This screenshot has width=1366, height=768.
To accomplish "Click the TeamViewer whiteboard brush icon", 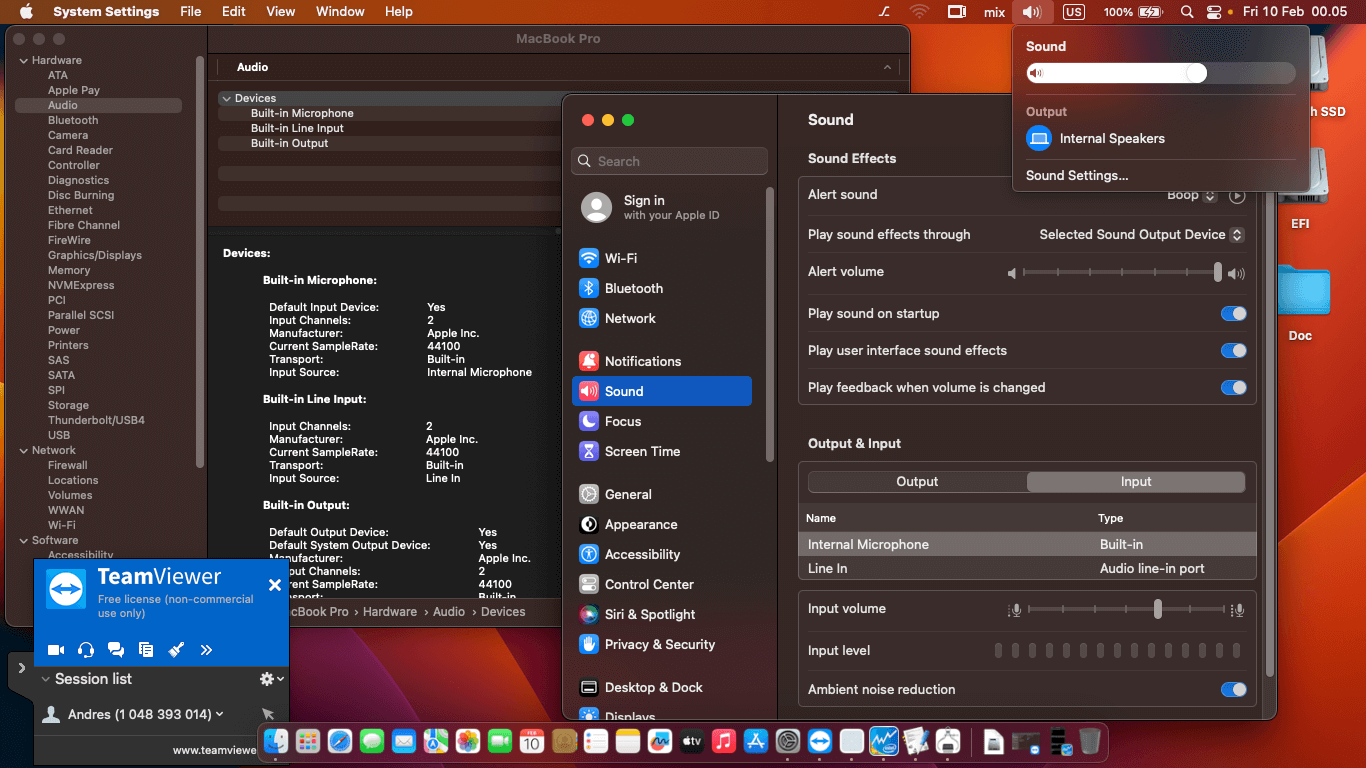I will pos(176,650).
